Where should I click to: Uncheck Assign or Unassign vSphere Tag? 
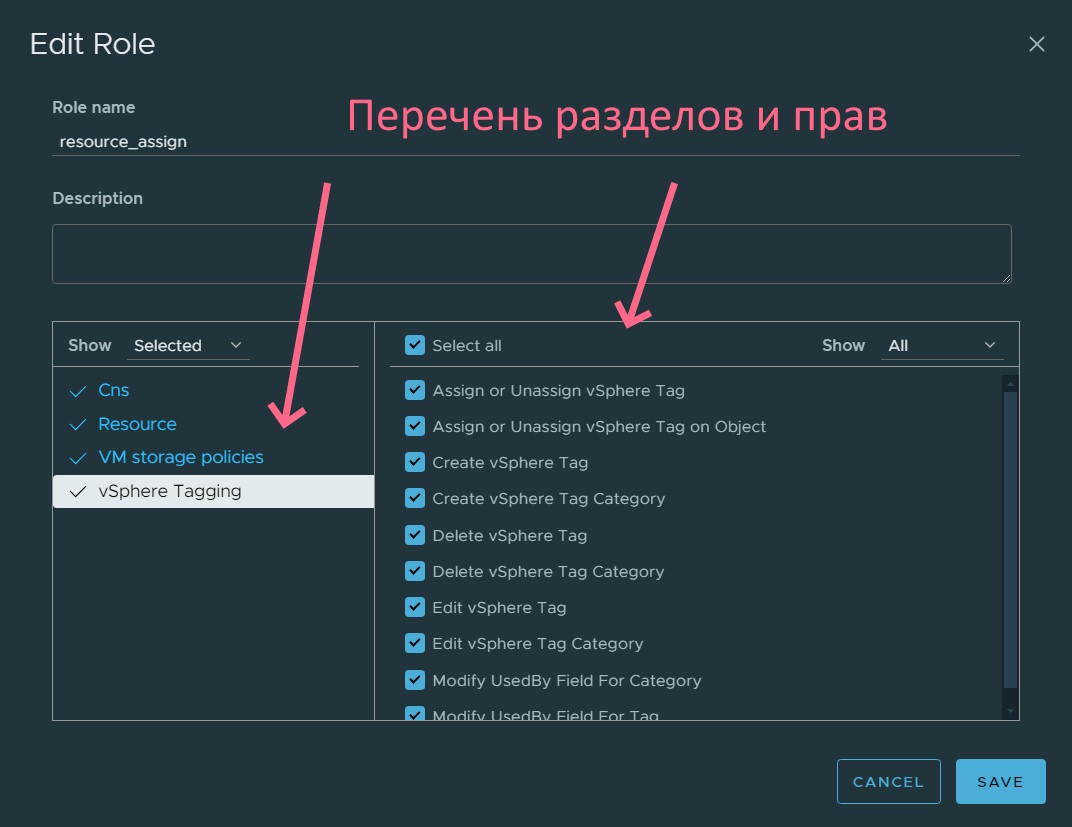pos(415,390)
